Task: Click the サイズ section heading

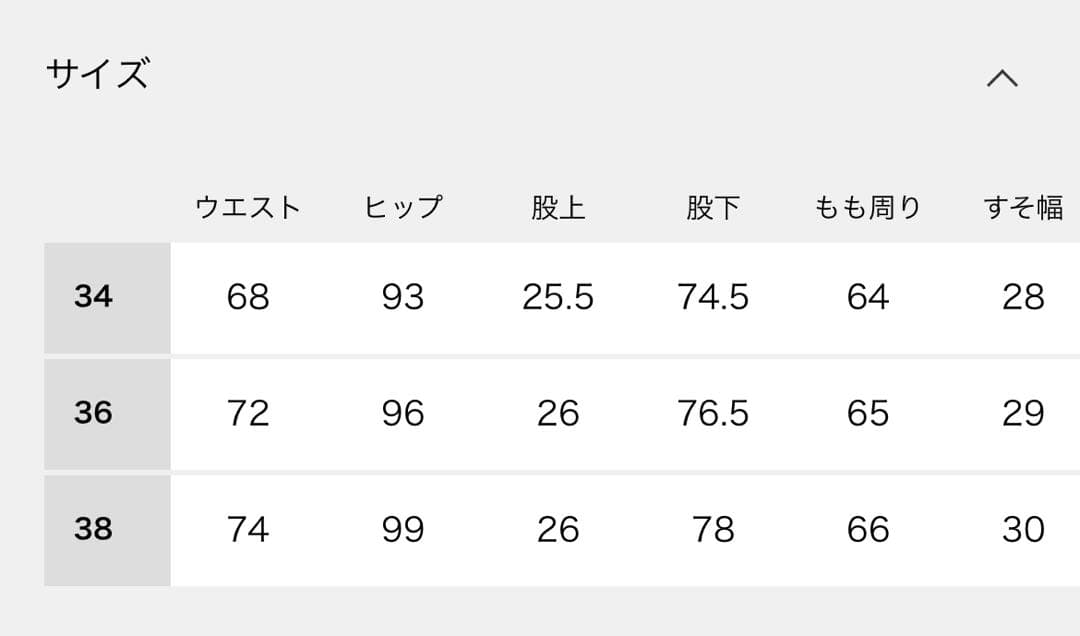Action: click(x=97, y=73)
